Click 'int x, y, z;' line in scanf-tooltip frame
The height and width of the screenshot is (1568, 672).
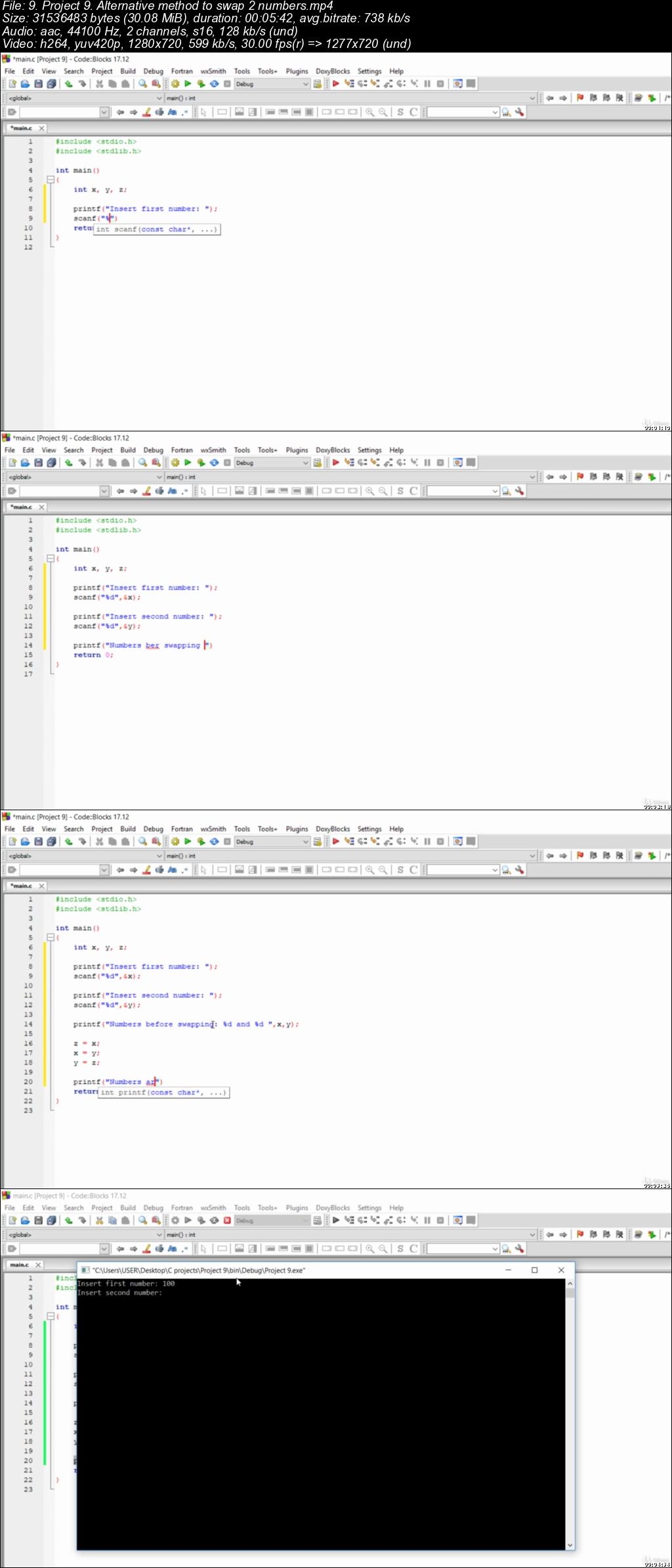click(x=100, y=189)
